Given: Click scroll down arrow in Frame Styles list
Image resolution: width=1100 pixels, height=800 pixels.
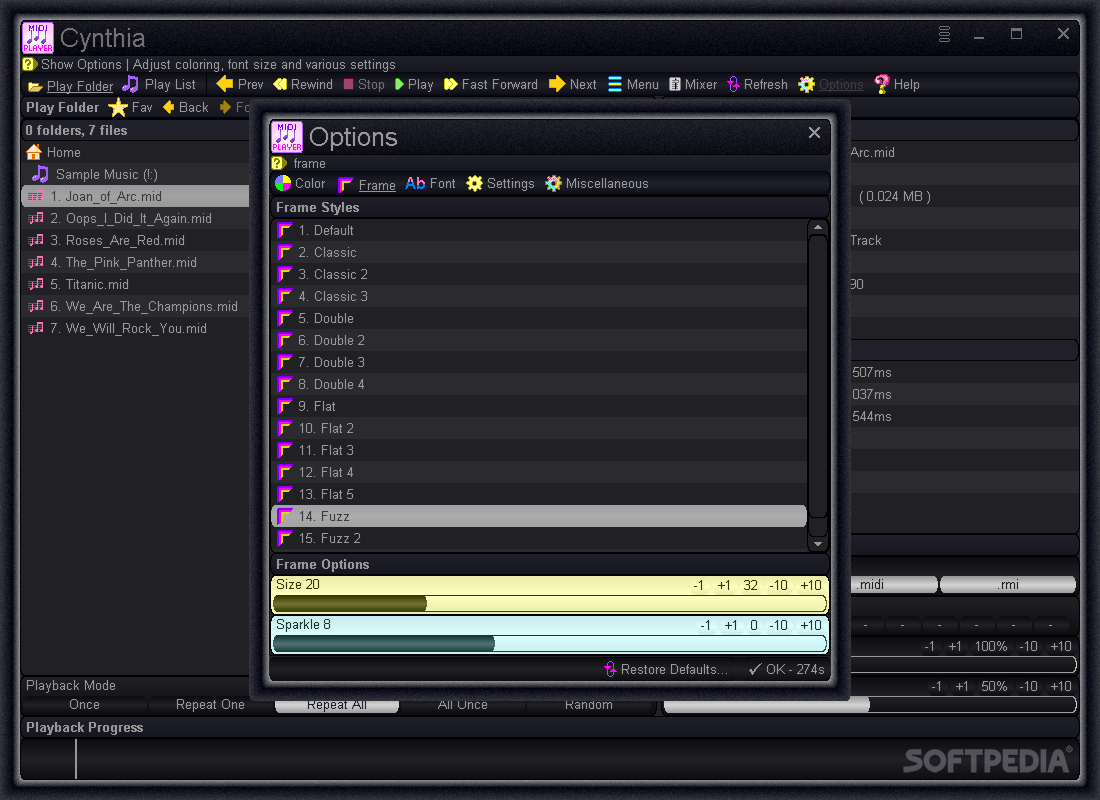Looking at the screenshot, I should (x=817, y=543).
